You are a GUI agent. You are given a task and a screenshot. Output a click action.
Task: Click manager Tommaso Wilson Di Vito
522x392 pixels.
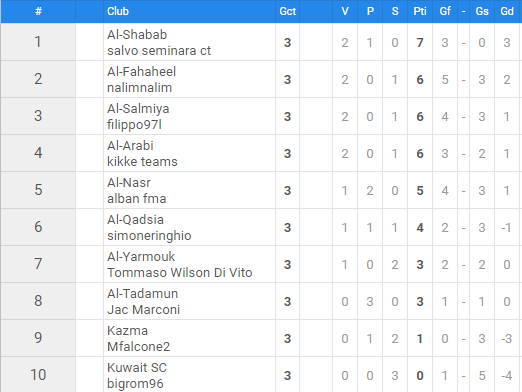(x=180, y=273)
